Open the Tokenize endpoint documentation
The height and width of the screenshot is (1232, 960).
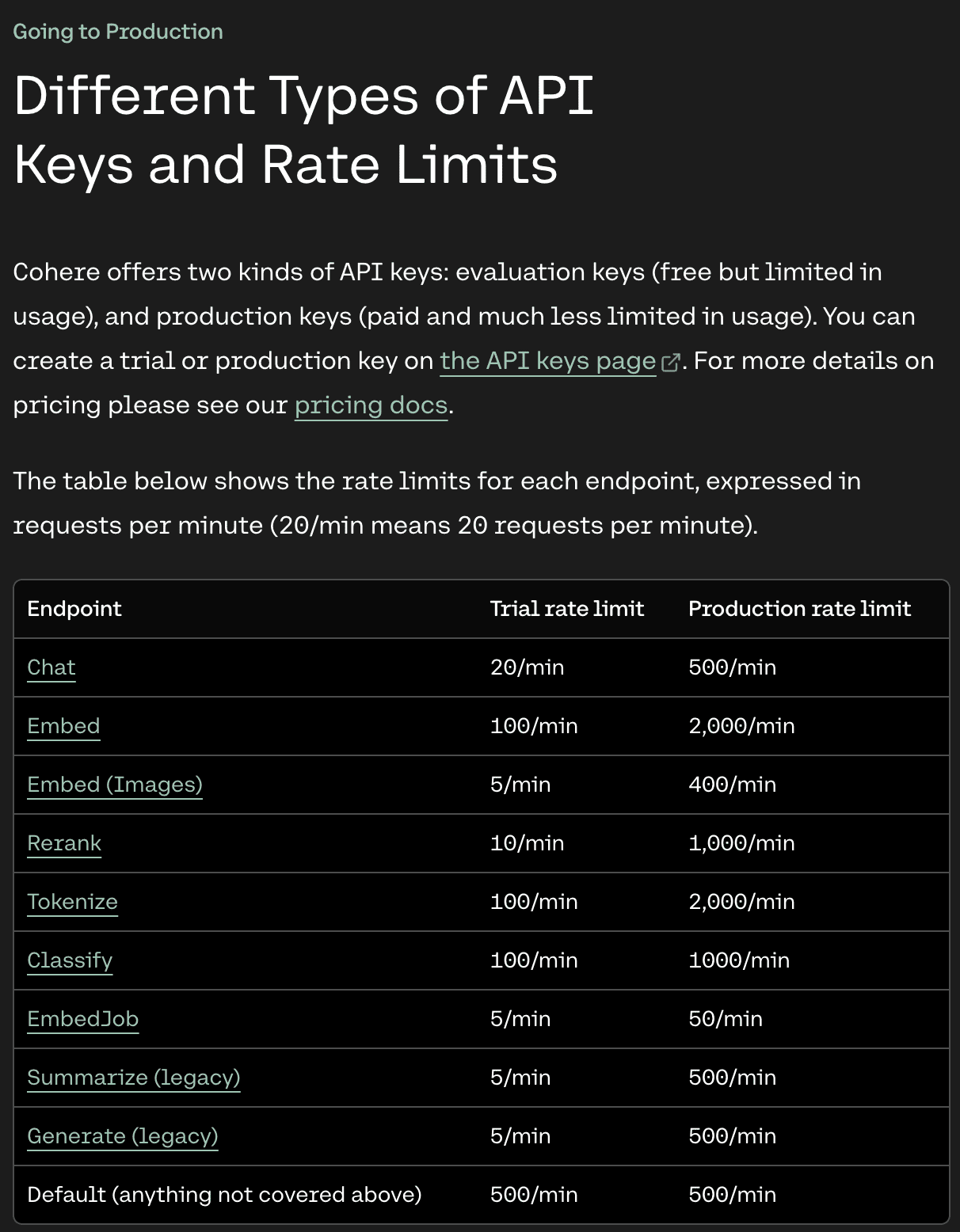point(72,902)
